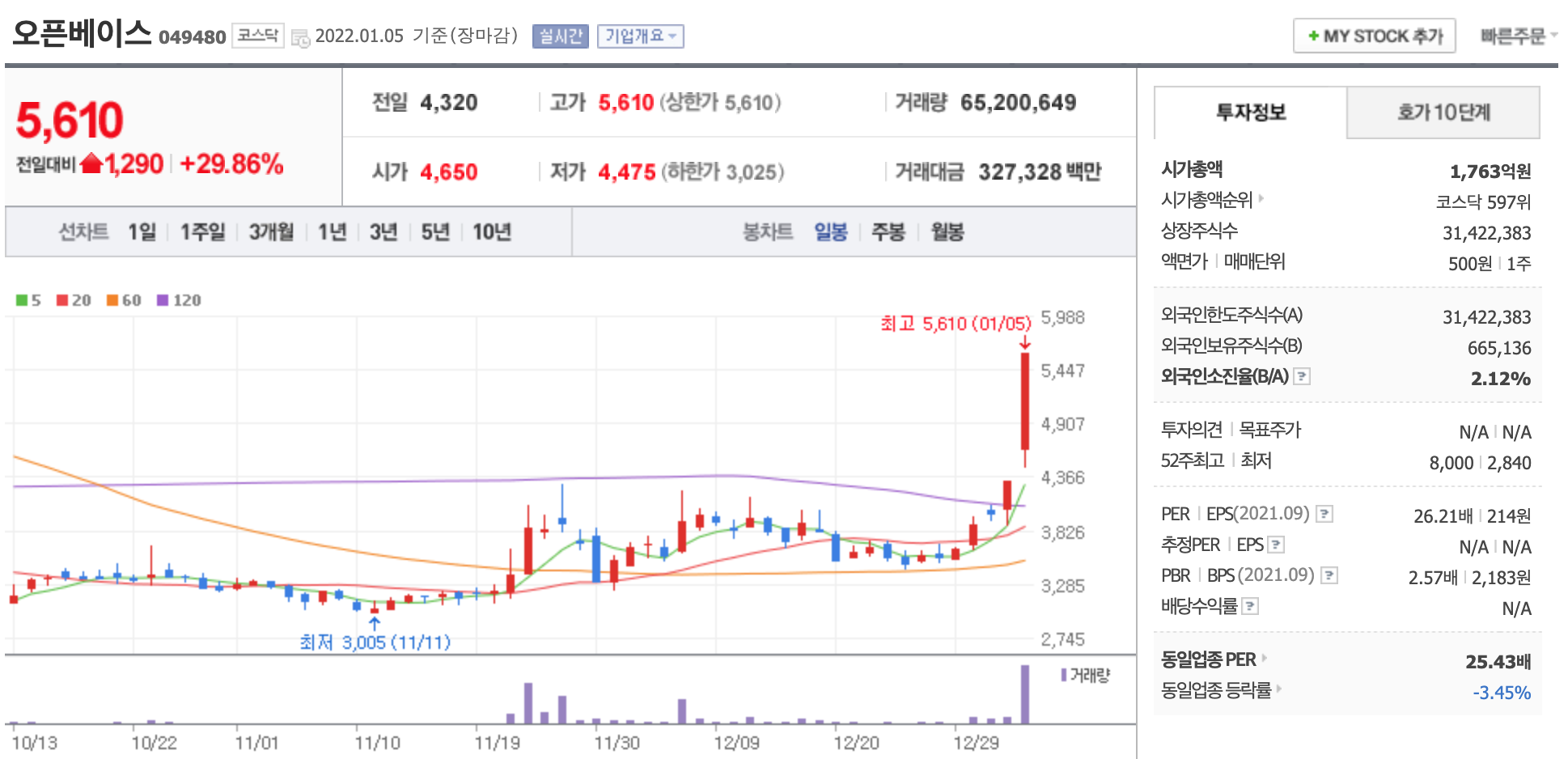Select the 월봉 monthly candle chart
Image resolution: width=1568 pixels, height=759 pixels.
coord(947,232)
